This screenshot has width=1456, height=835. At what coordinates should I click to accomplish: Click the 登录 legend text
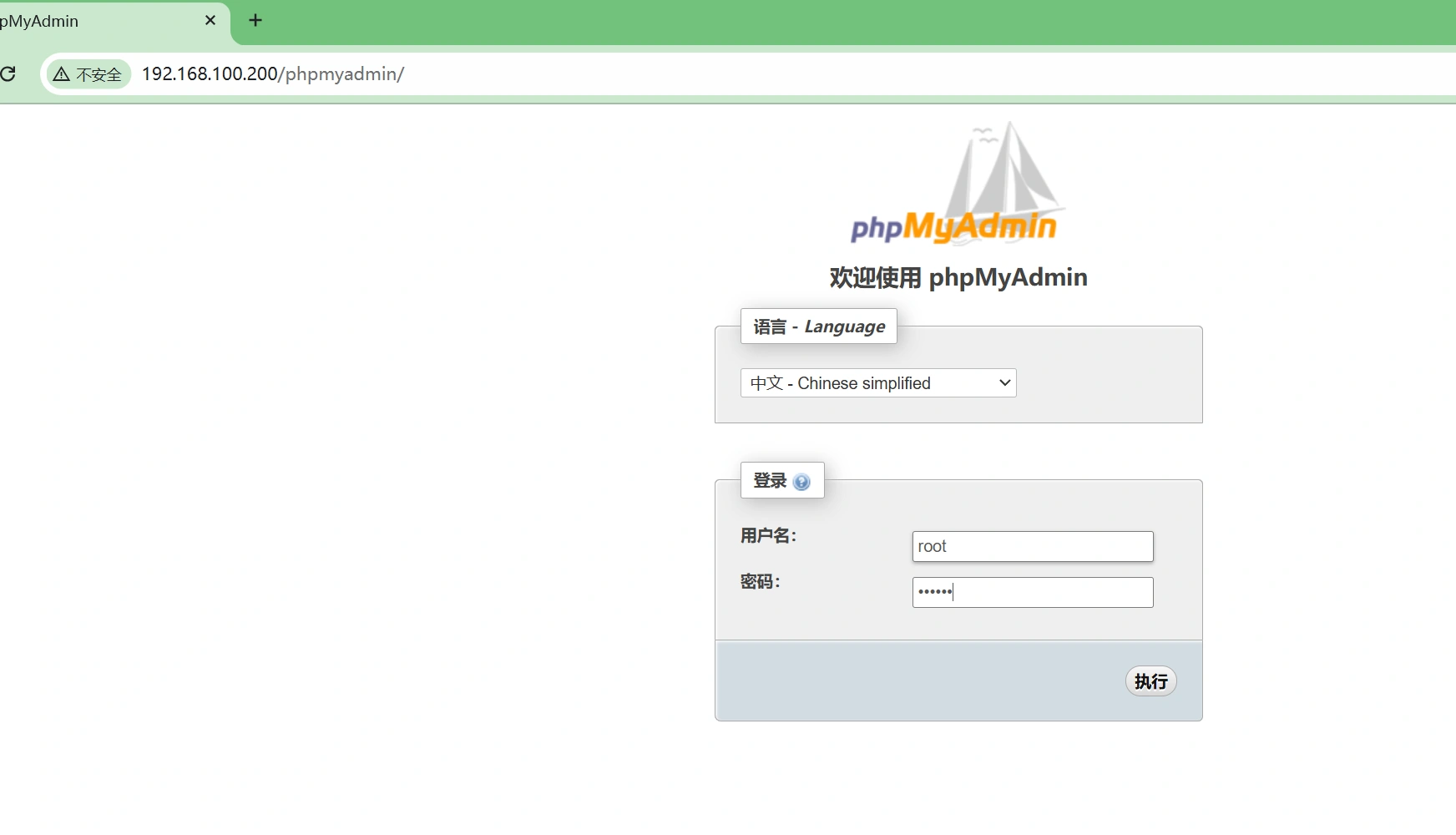(769, 481)
